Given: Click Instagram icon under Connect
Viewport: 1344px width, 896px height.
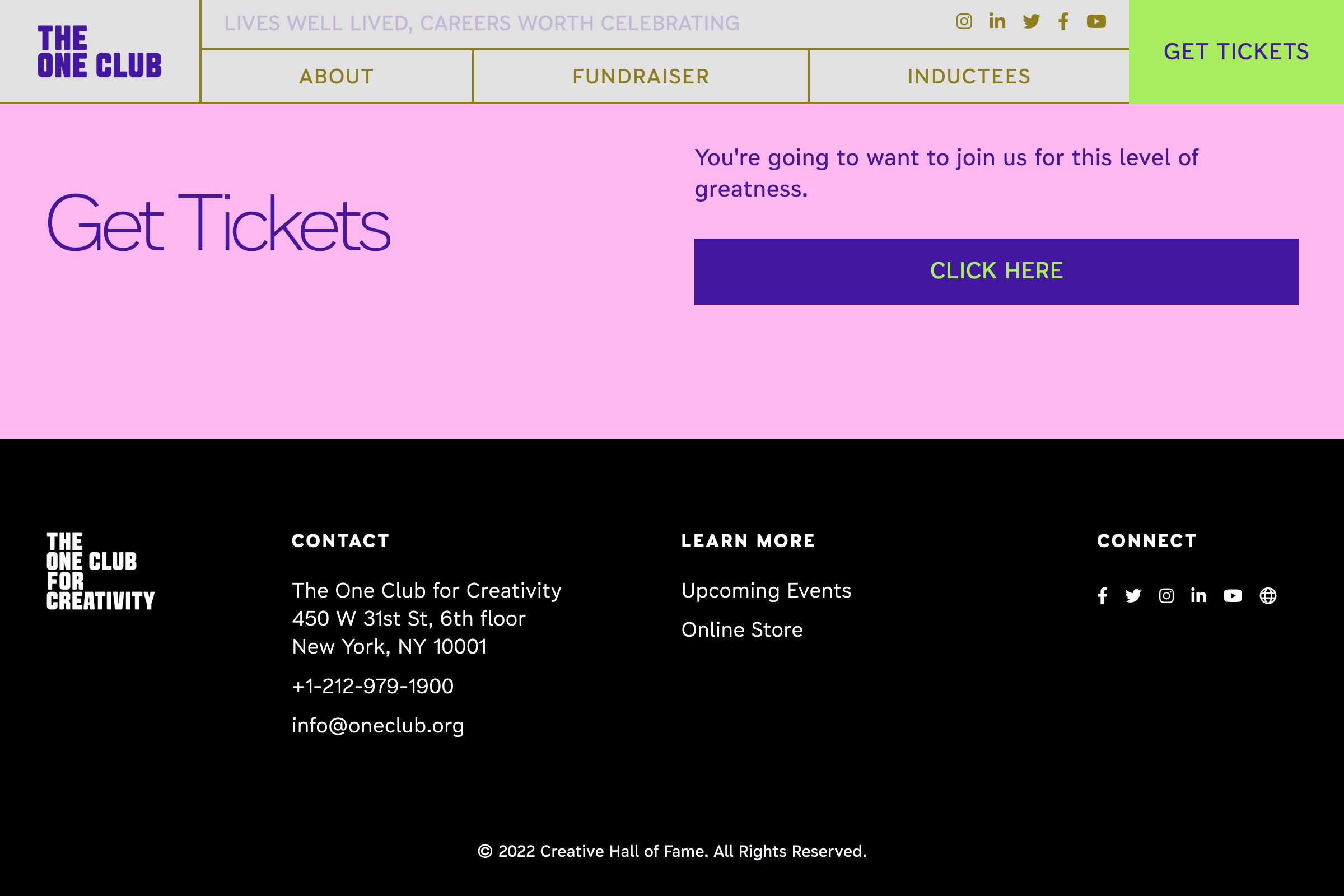Looking at the screenshot, I should coord(1166,596).
